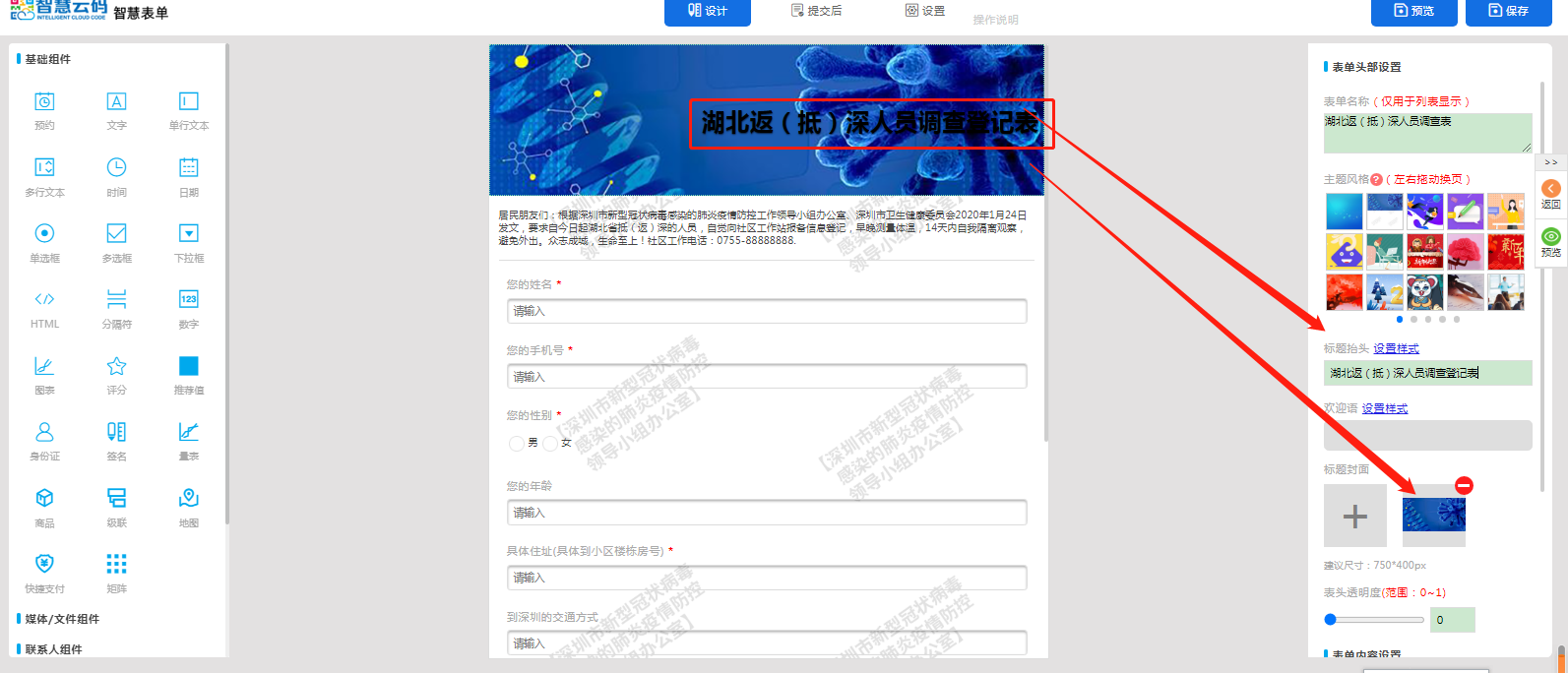Select the 女 radio option
This screenshot has width=1568, height=673.
[x=550, y=444]
